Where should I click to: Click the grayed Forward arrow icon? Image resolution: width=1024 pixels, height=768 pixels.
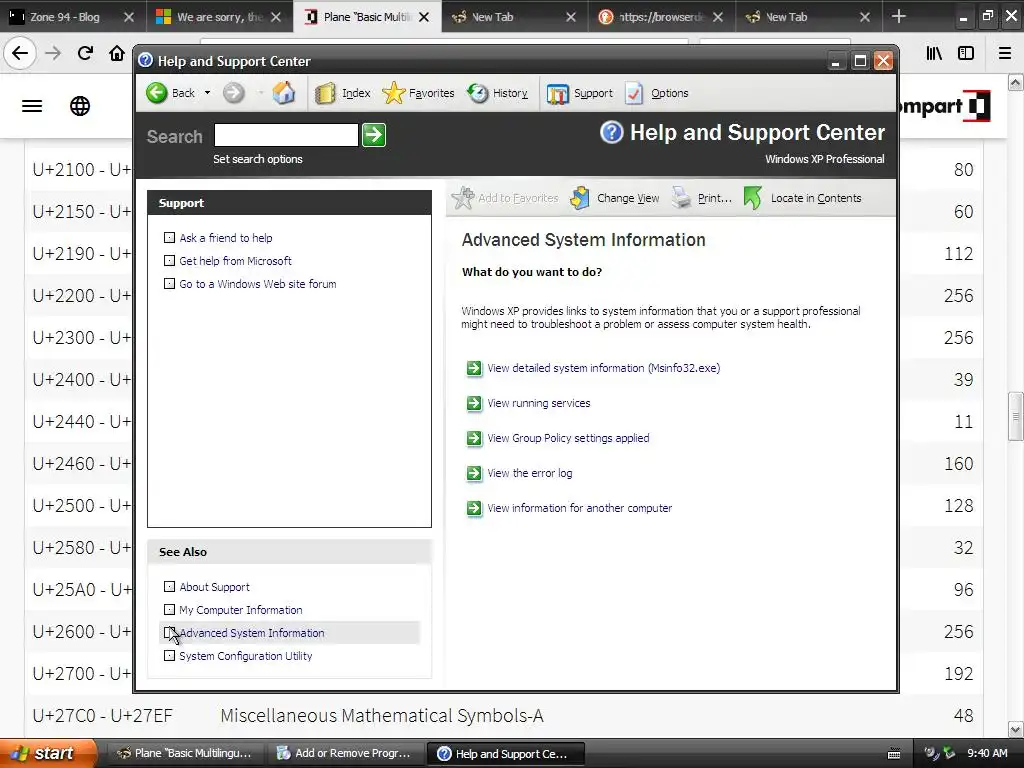coord(233,93)
